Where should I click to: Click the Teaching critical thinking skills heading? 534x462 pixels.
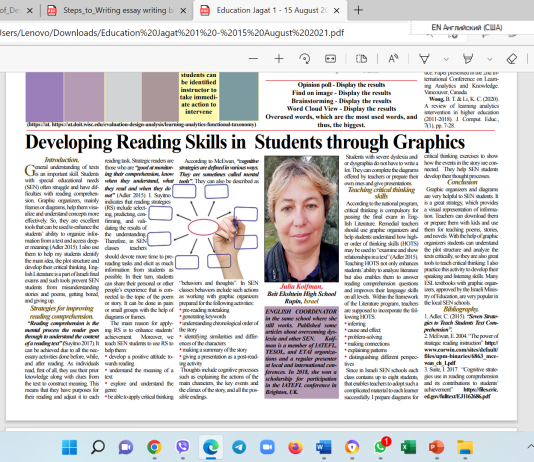pos(381,193)
